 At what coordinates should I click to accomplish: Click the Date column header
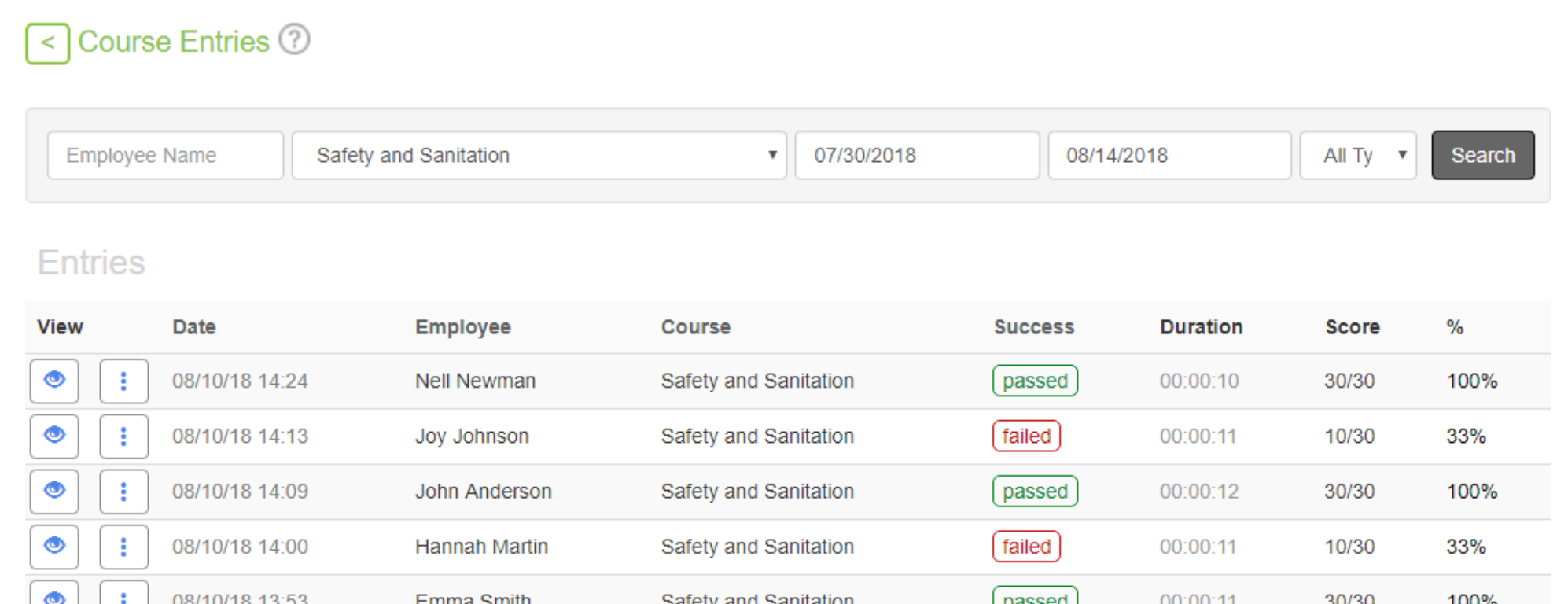[x=194, y=327]
